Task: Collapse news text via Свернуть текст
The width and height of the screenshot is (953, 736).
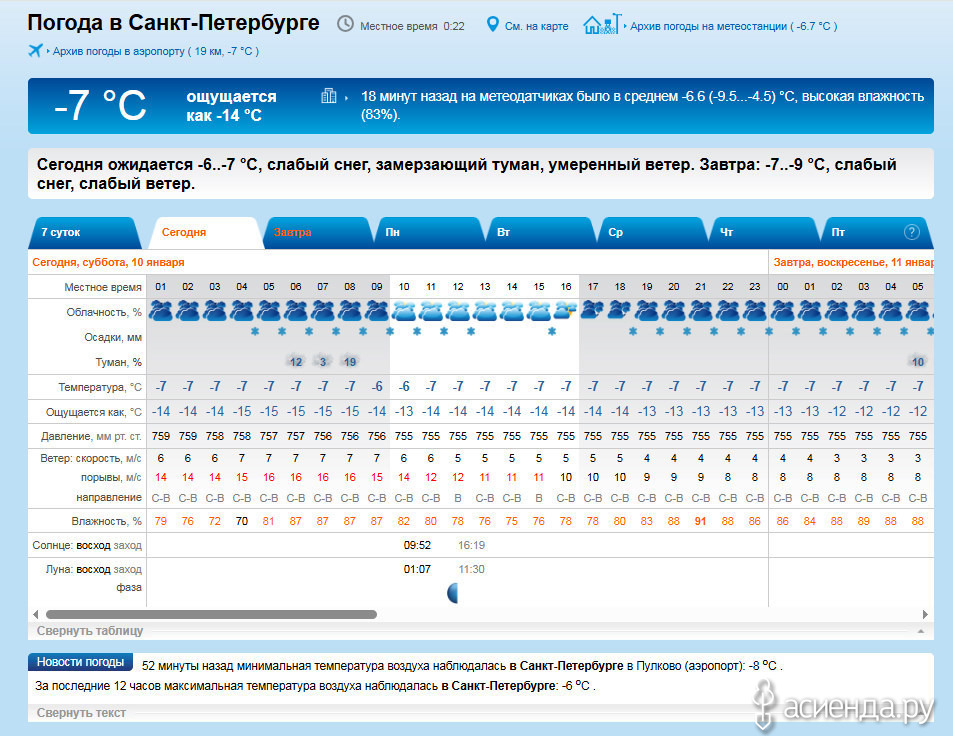Action: coord(82,713)
